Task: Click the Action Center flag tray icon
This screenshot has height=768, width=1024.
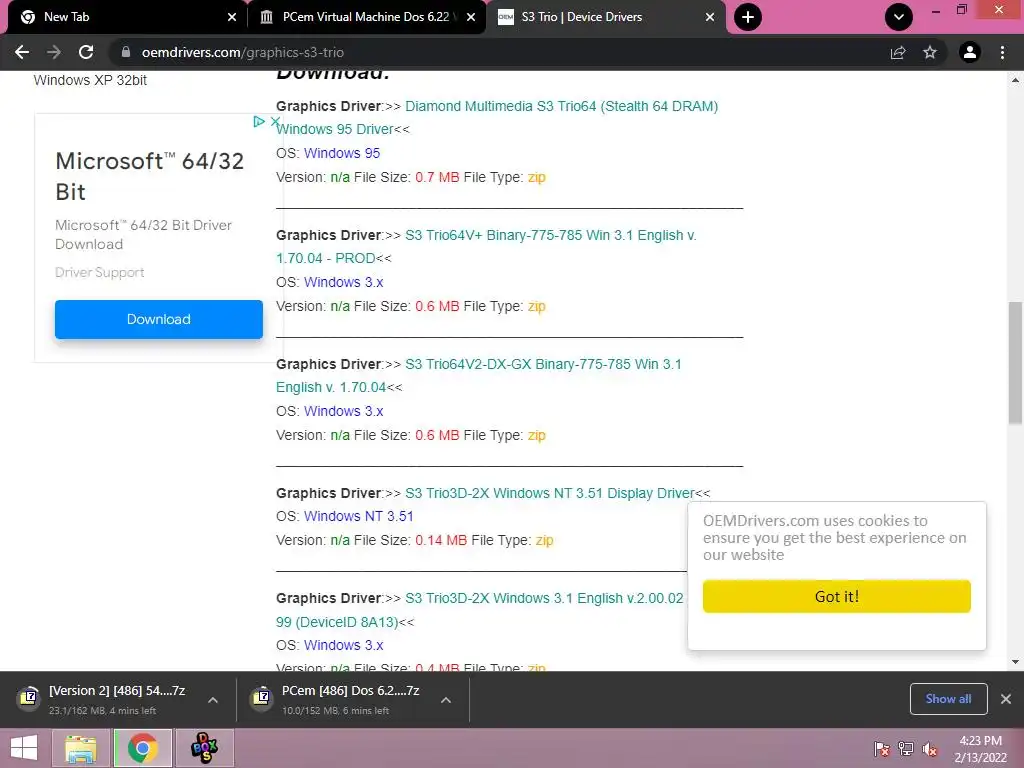Action: point(882,749)
